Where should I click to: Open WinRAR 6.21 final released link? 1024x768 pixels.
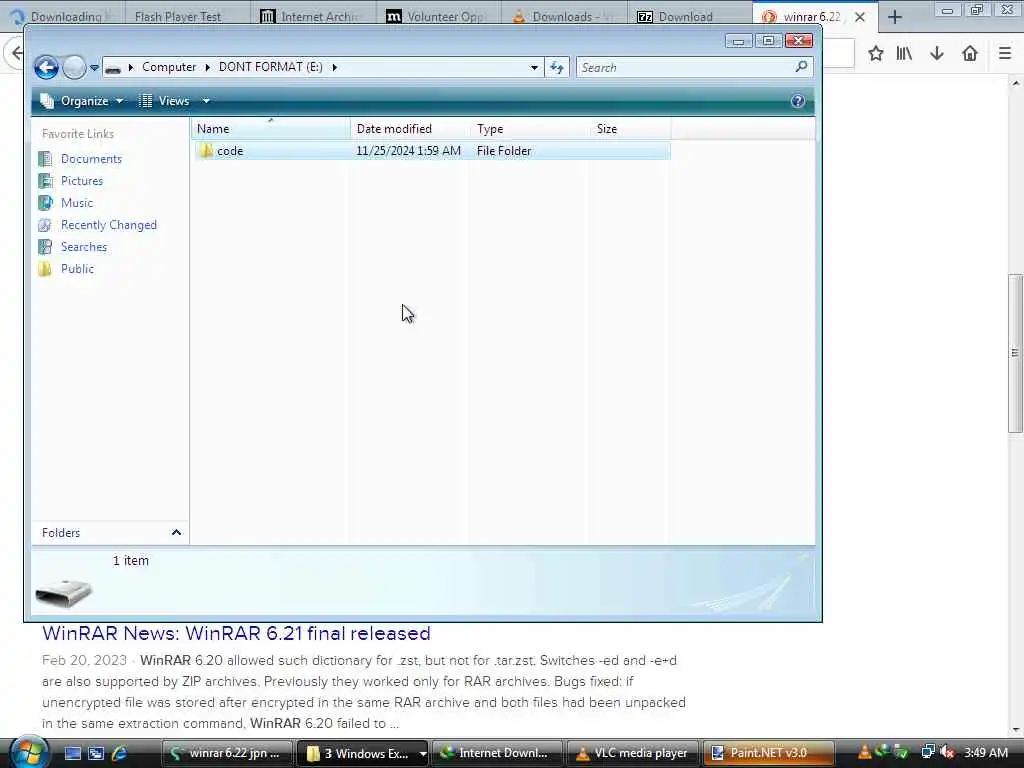point(236,633)
